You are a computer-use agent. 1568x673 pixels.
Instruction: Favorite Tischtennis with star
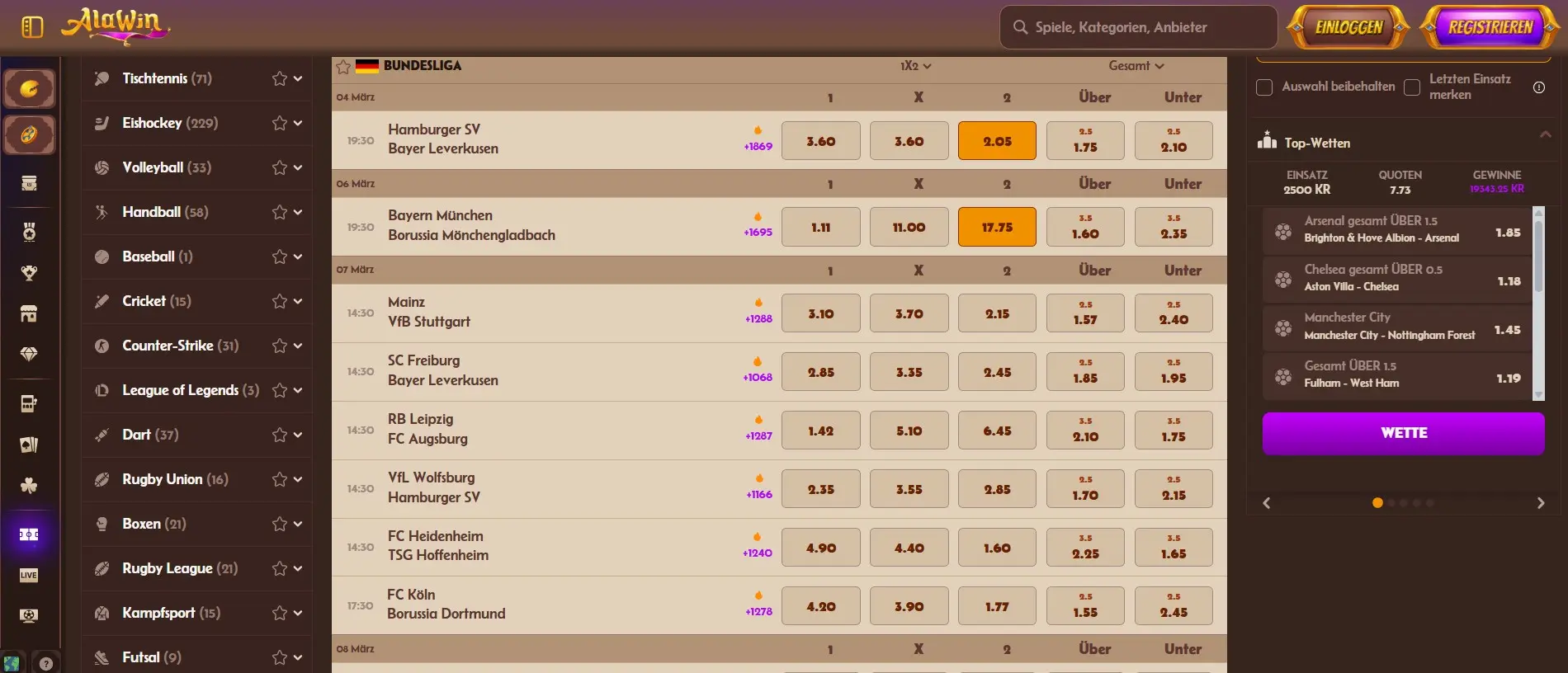point(280,78)
